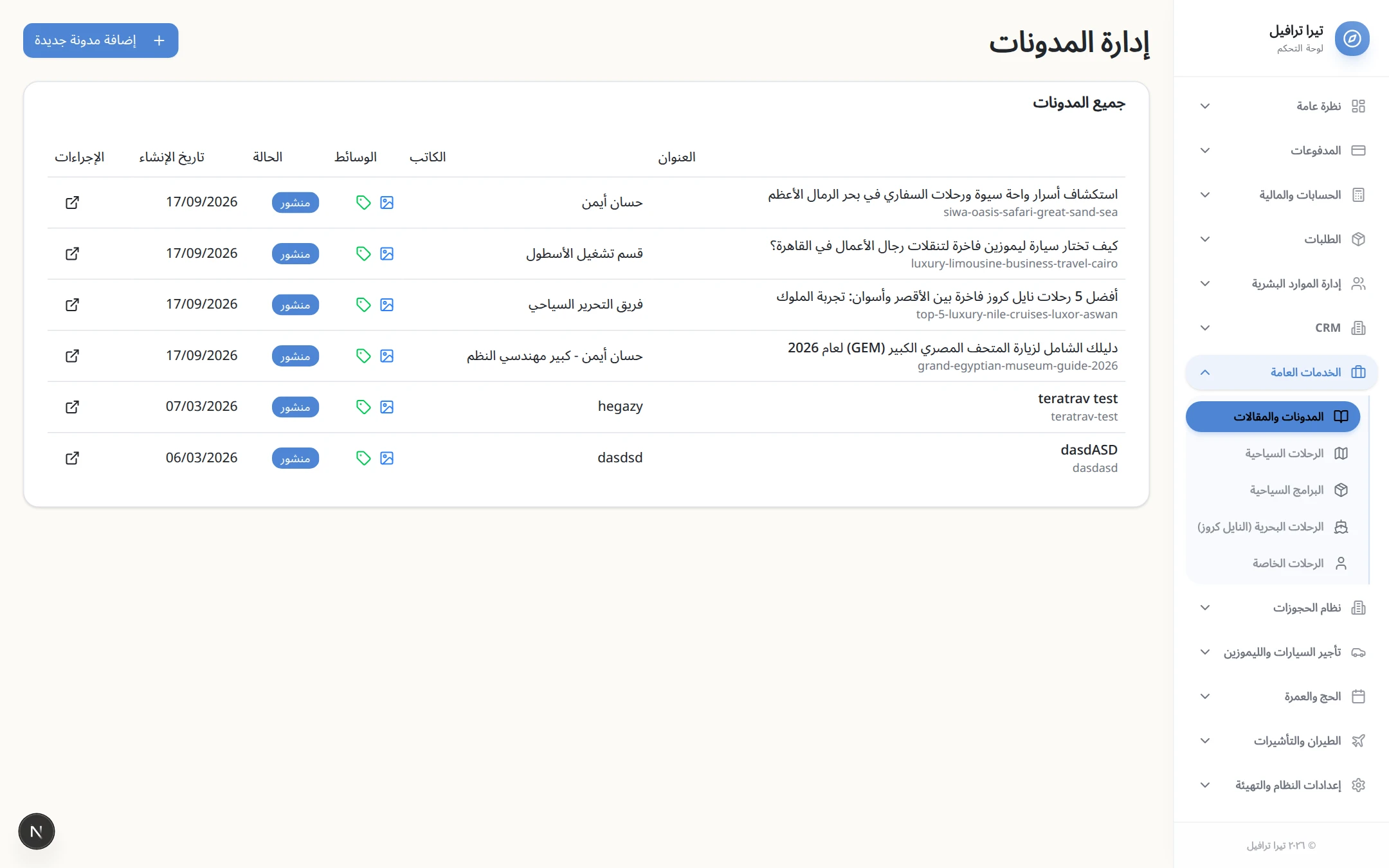
Task: Expand الحسابات والمالية sidebar section
Action: 1282,195
